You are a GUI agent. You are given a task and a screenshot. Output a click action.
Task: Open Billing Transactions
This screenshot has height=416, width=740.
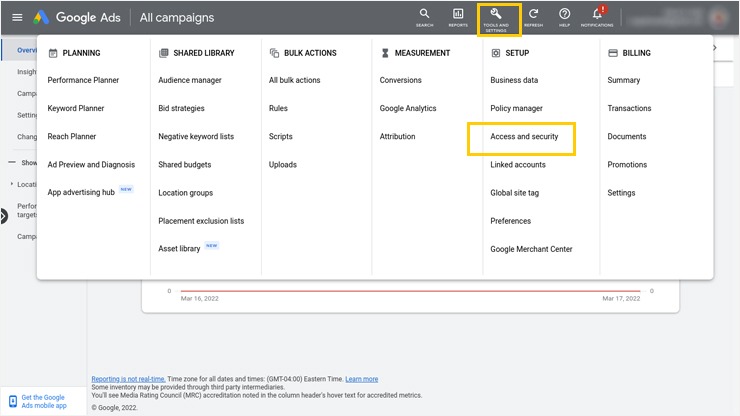coord(629,108)
